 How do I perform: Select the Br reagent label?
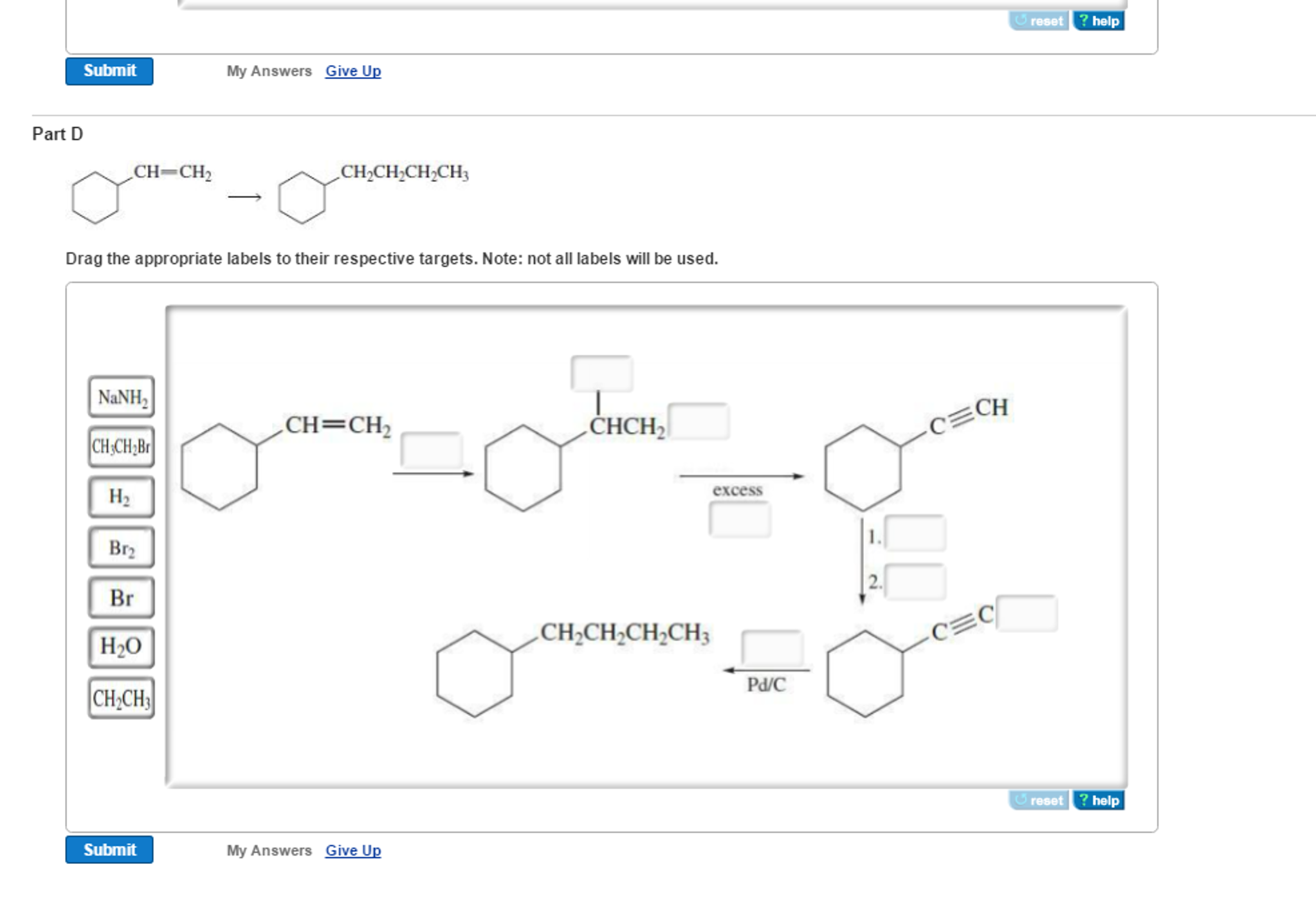(x=122, y=598)
